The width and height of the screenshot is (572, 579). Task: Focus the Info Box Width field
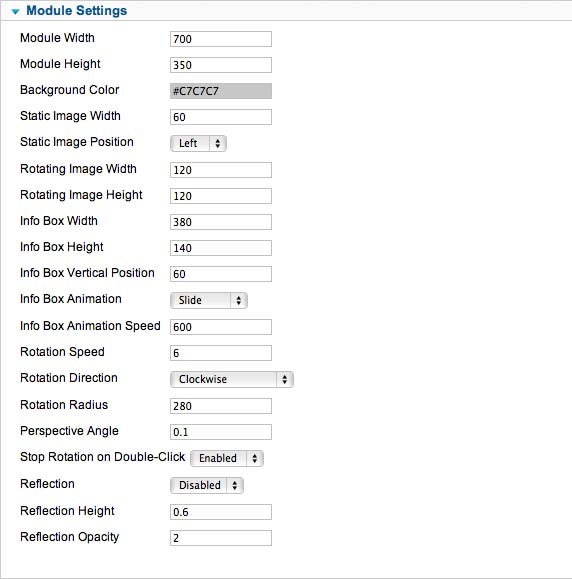coord(221,222)
